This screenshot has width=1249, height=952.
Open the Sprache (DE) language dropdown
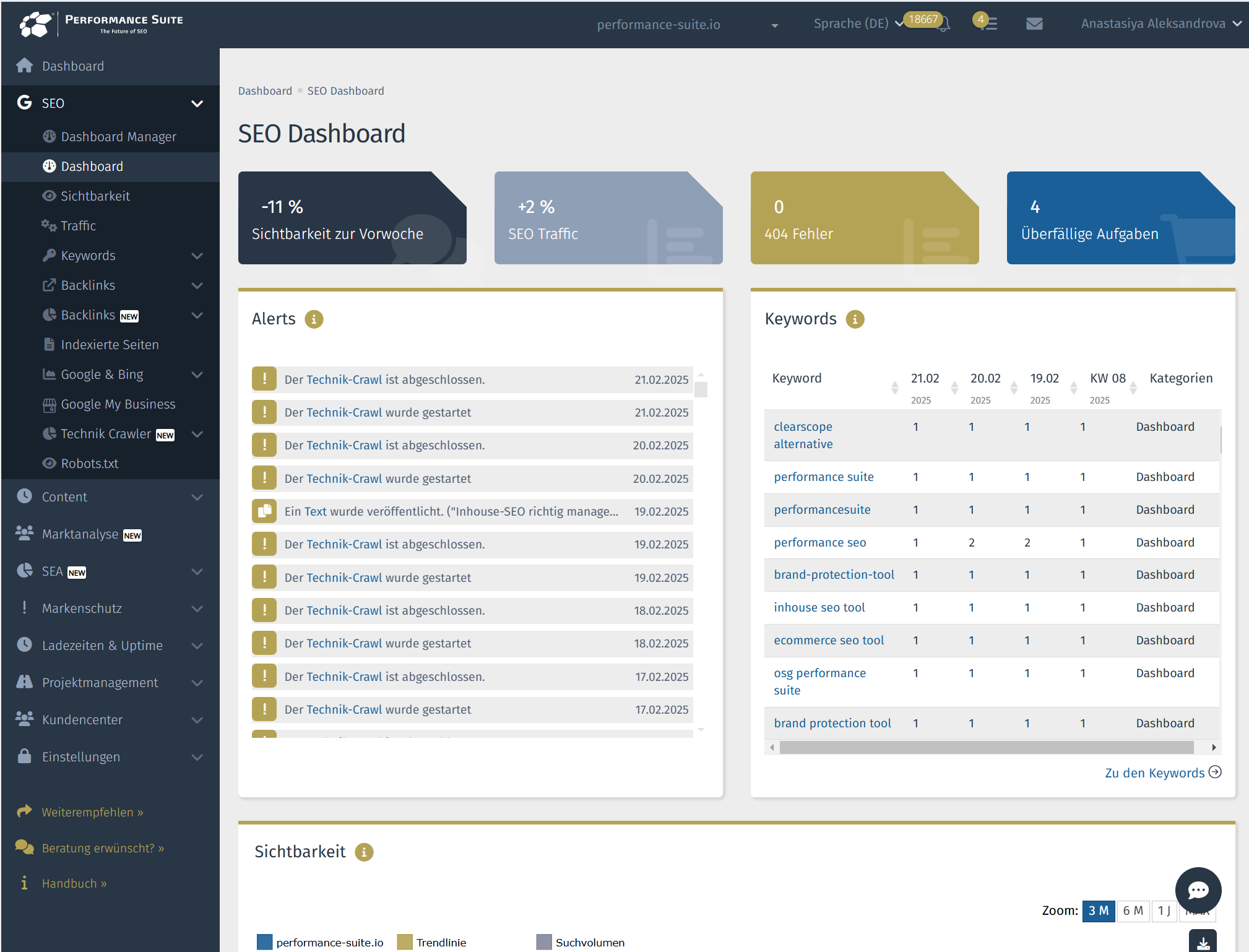pyautogui.click(x=858, y=24)
